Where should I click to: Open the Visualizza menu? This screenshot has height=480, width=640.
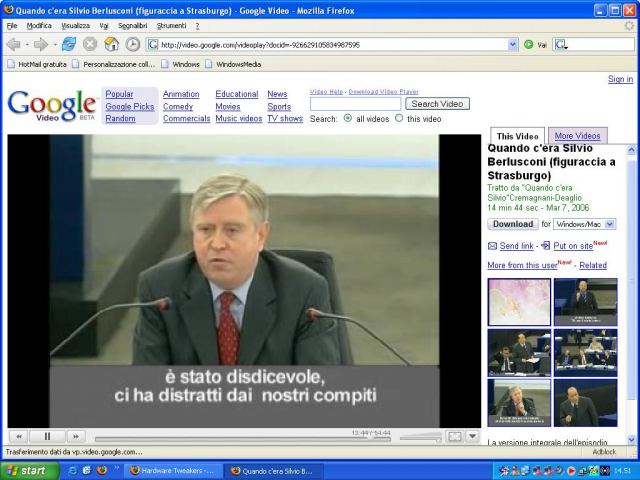[x=76, y=26]
